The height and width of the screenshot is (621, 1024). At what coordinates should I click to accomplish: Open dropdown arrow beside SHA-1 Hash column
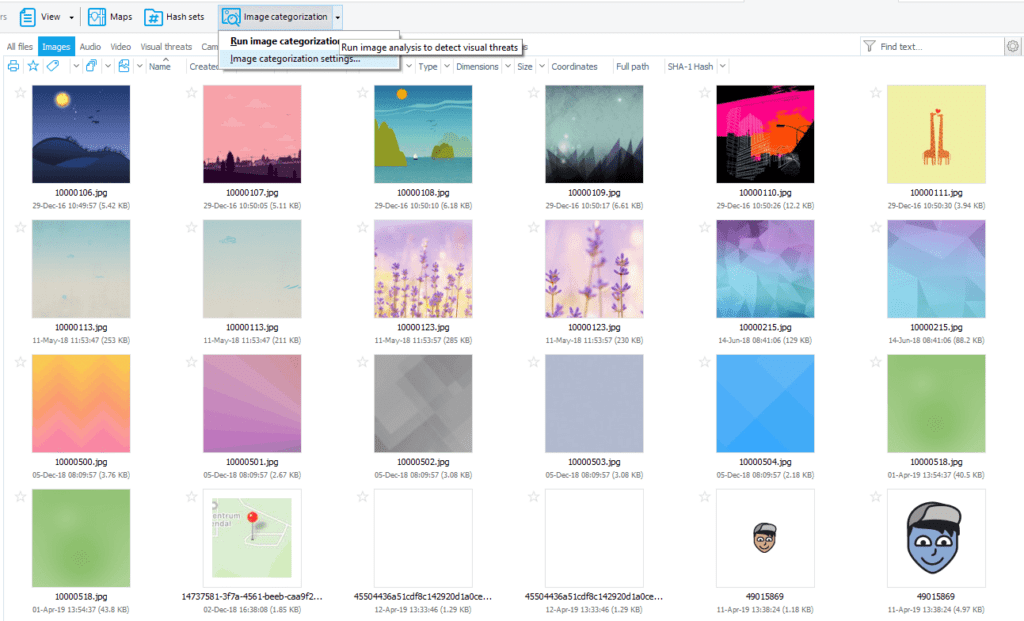coord(722,66)
